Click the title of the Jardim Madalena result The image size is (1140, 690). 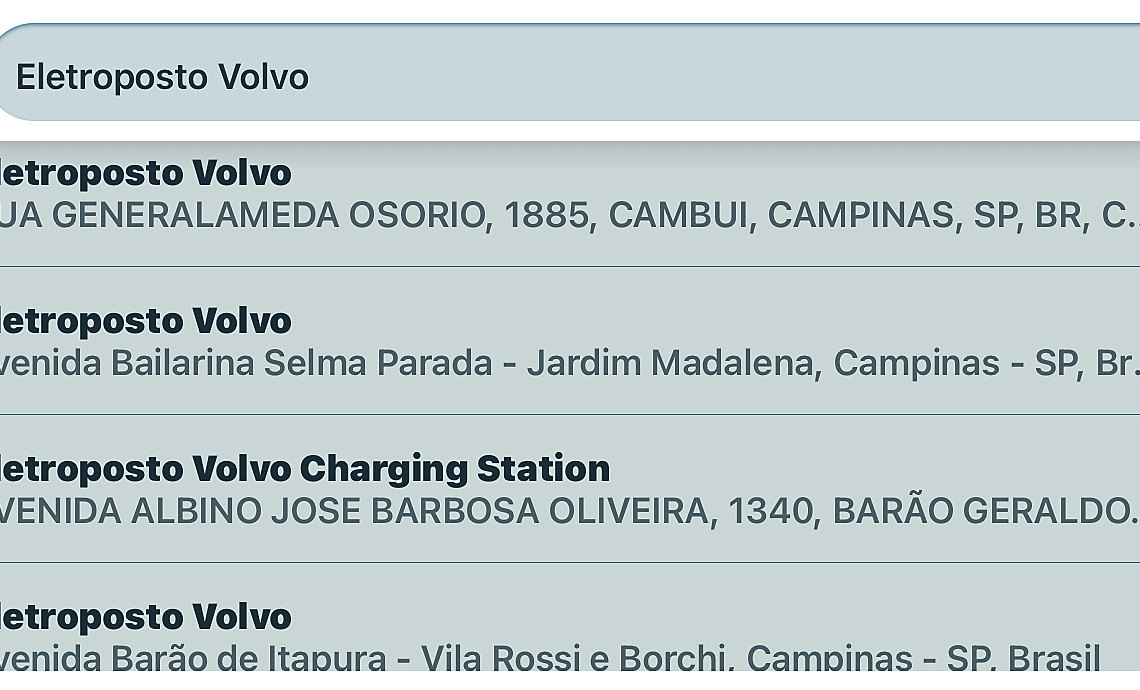click(145, 321)
